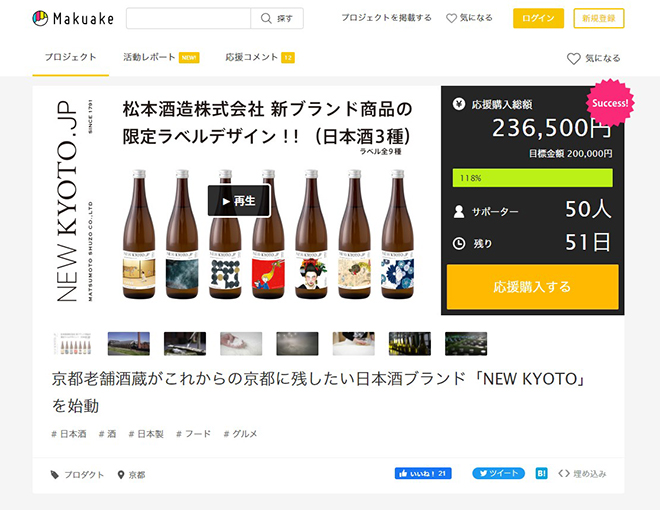Select the seventh bottles-lit thumbnail
The height and width of the screenshot is (510, 660).
(410, 344)
